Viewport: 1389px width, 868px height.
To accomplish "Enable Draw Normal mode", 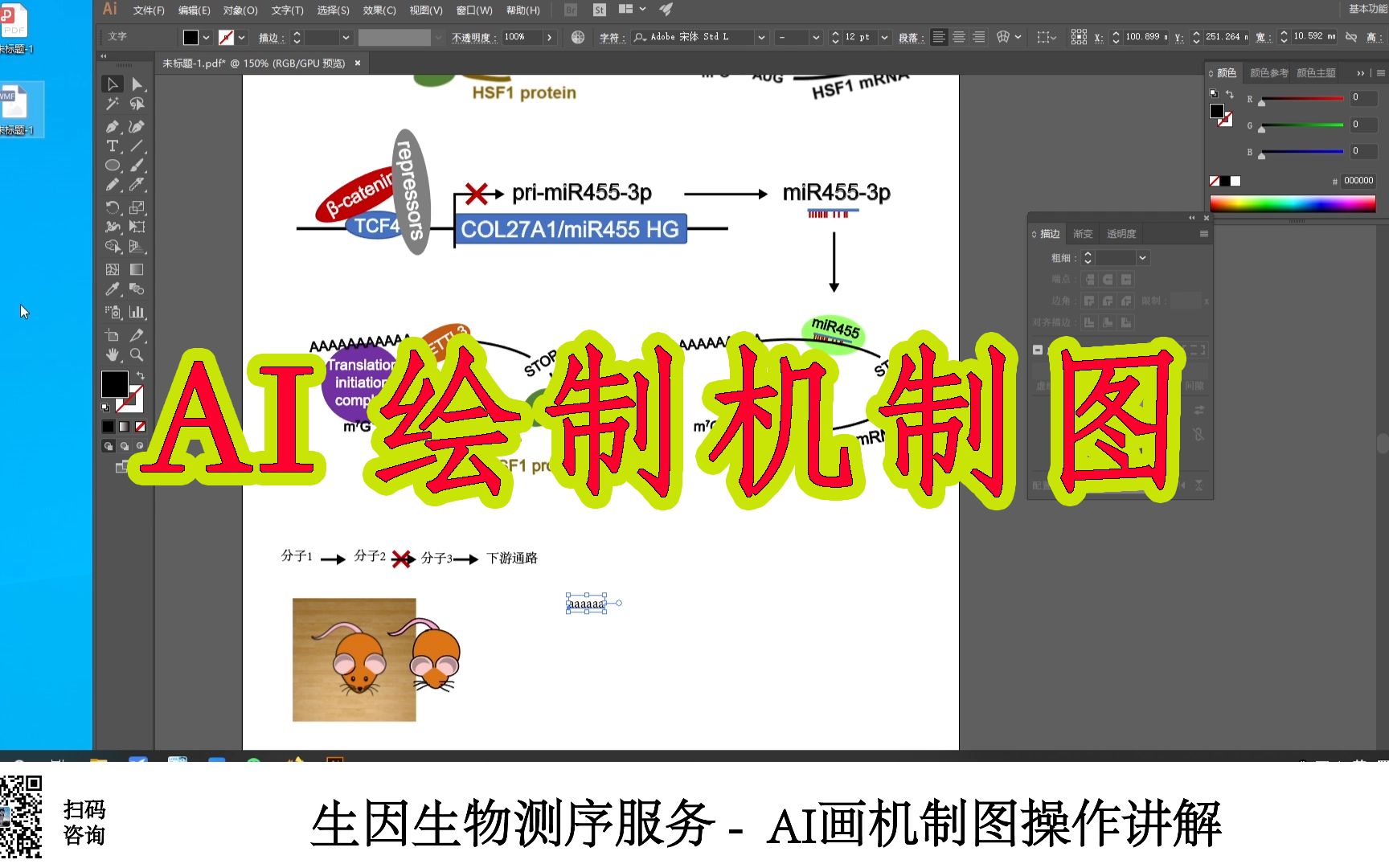I will pyautogui.click(x=109, y=446).
